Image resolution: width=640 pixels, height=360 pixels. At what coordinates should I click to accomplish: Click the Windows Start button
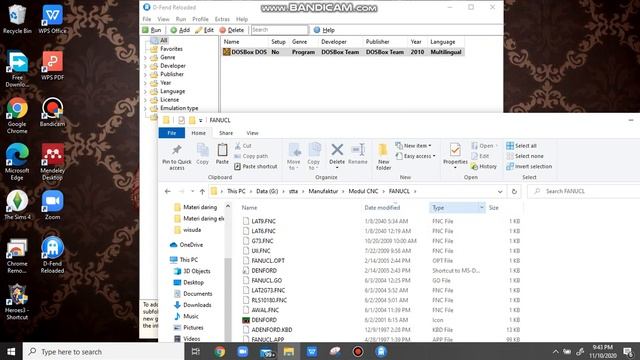point(11,351)
